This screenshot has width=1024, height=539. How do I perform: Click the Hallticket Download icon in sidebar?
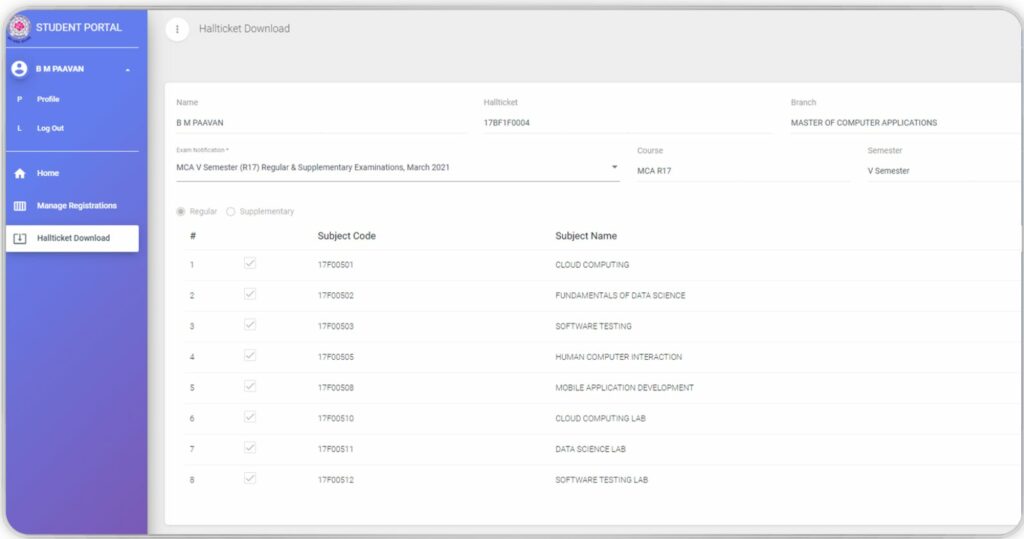(19, 239)
